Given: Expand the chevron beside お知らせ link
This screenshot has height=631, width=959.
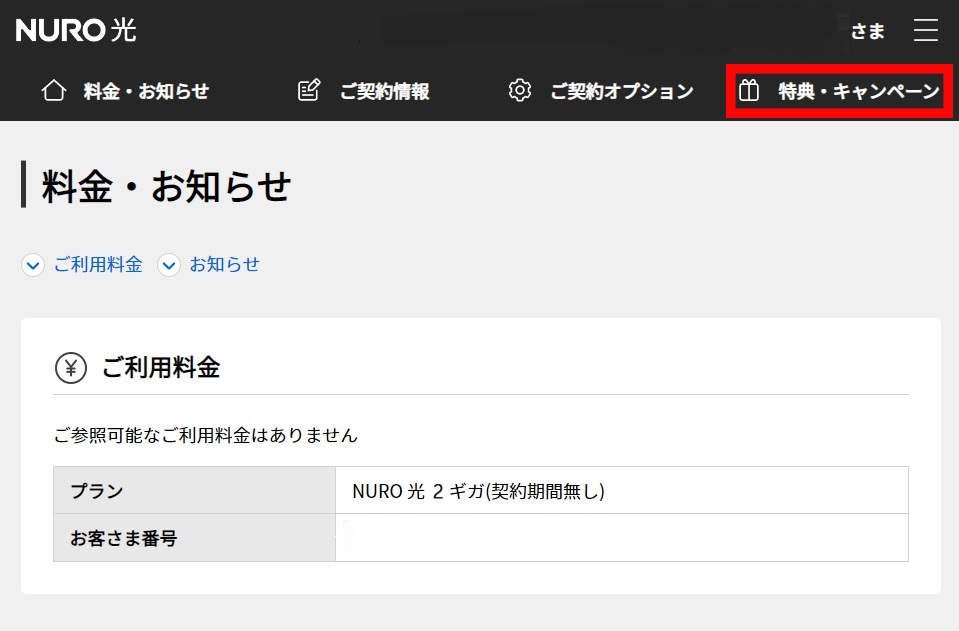Looking at the screenshot, I should click(169, 265).
